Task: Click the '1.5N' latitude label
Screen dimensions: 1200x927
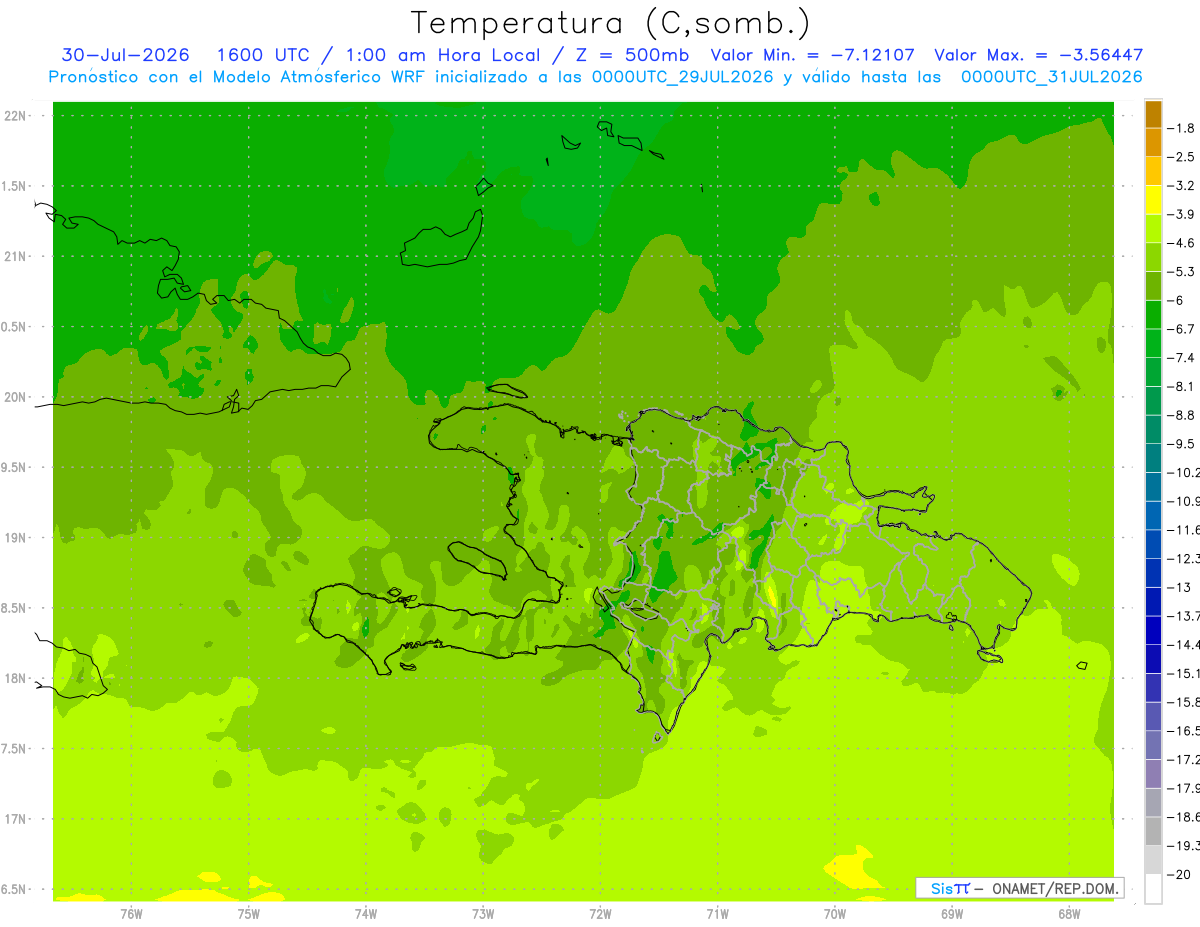Action: tap(15, 187)
